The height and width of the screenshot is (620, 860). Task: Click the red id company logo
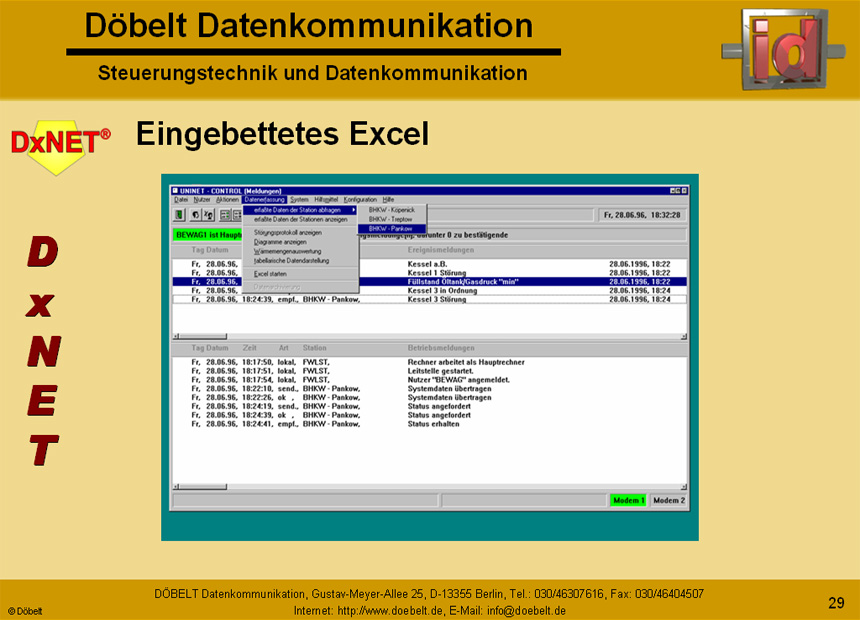pos(783,48)
